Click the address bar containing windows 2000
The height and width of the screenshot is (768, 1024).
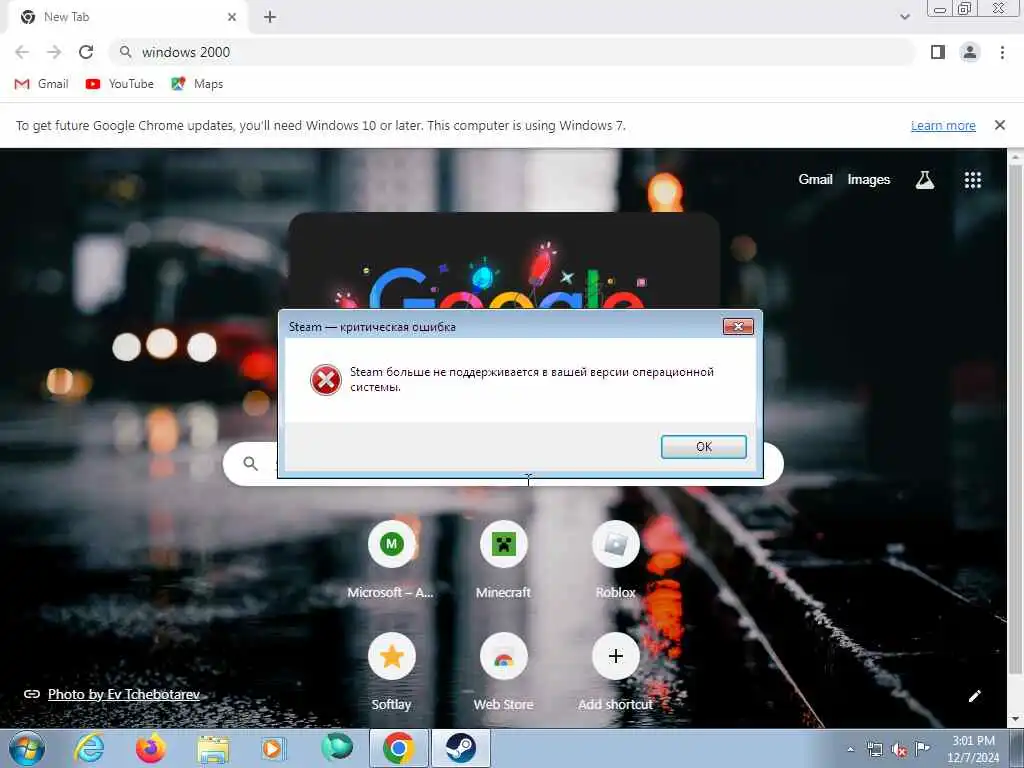[513, 52]
